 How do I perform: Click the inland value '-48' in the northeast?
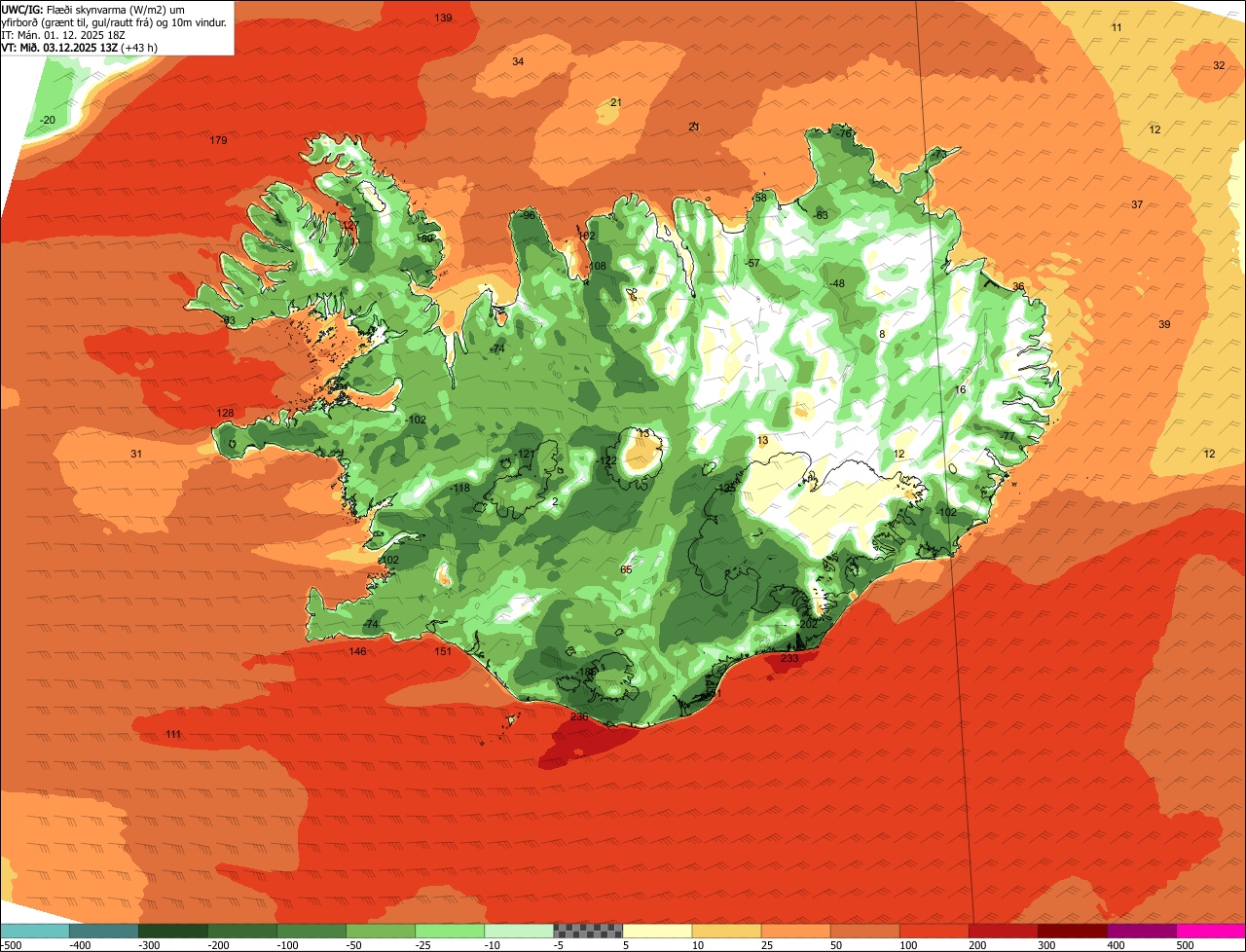coord(836,284)
